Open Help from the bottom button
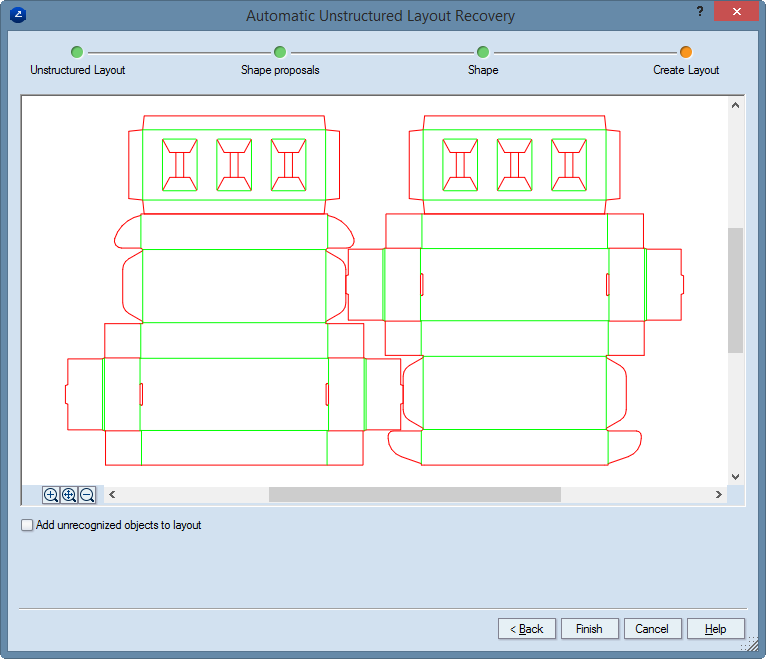 tap(715, 629)
